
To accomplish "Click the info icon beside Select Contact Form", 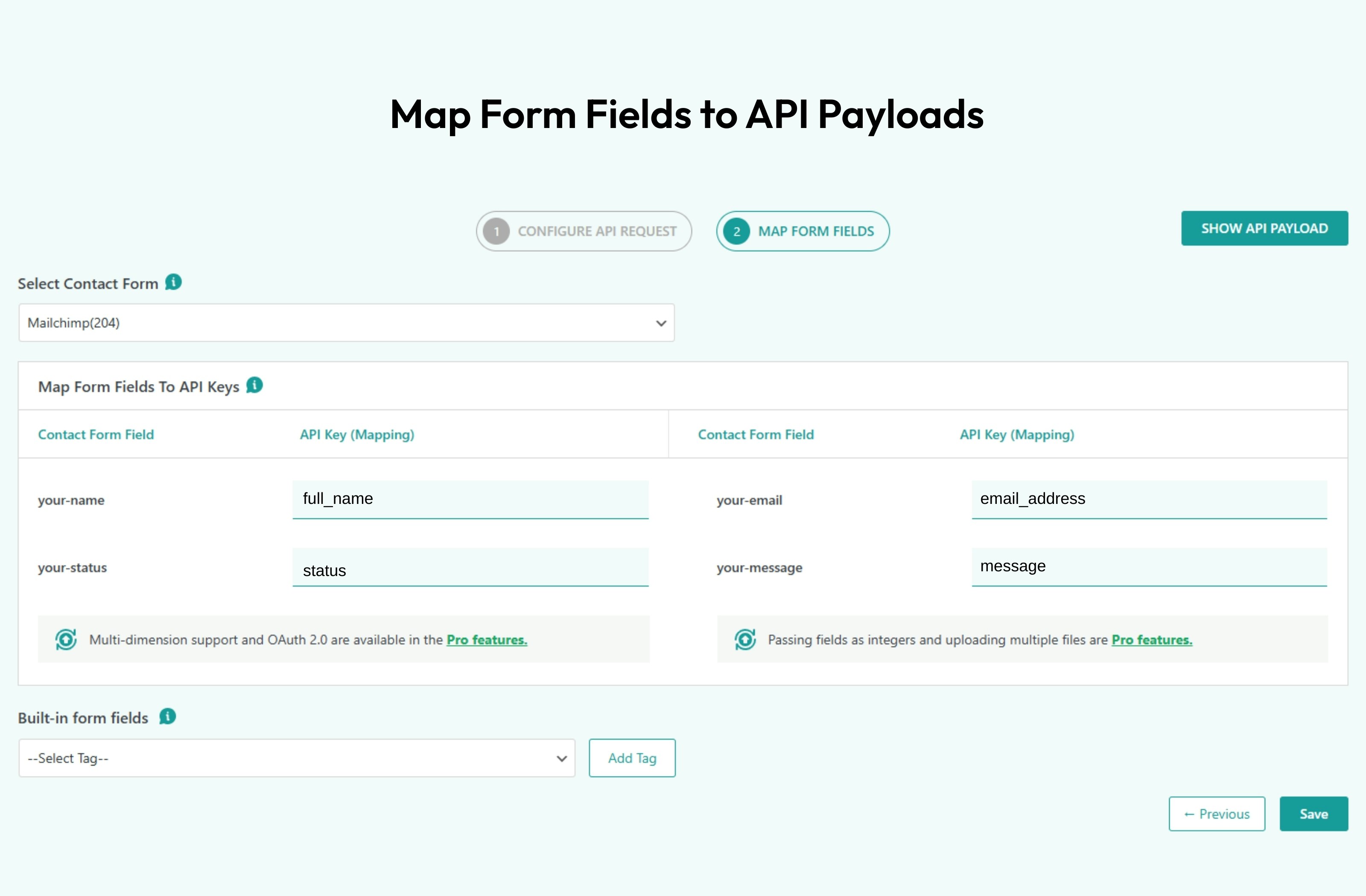I will point(173,282).
